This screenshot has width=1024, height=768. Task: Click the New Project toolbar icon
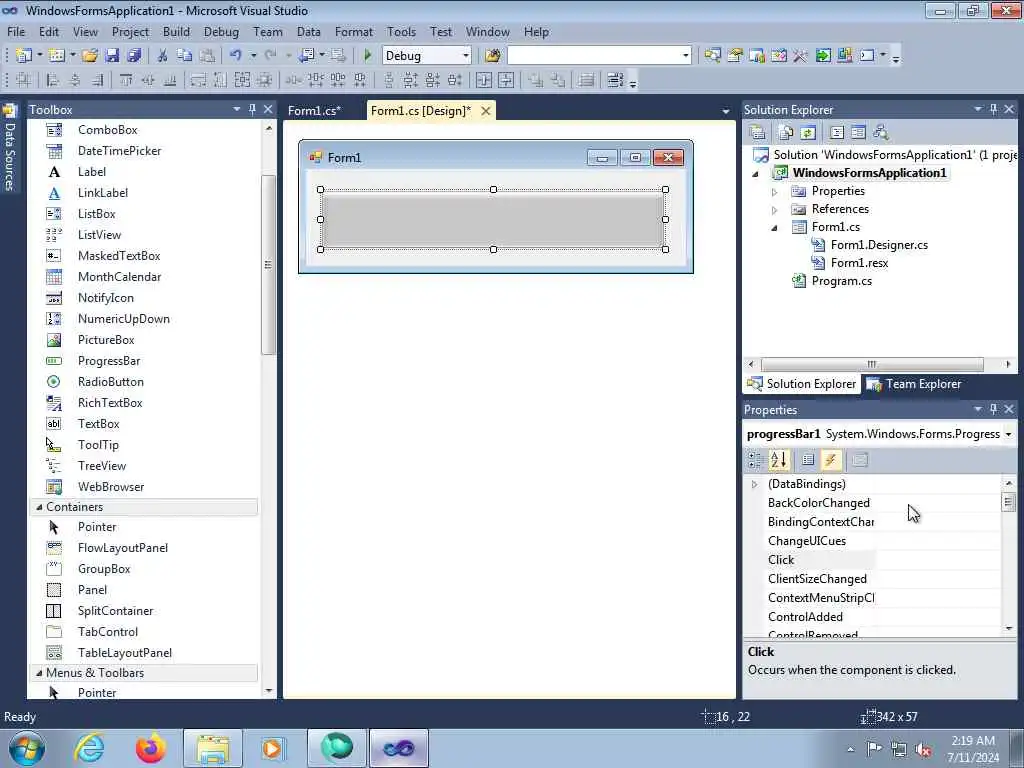24,56
